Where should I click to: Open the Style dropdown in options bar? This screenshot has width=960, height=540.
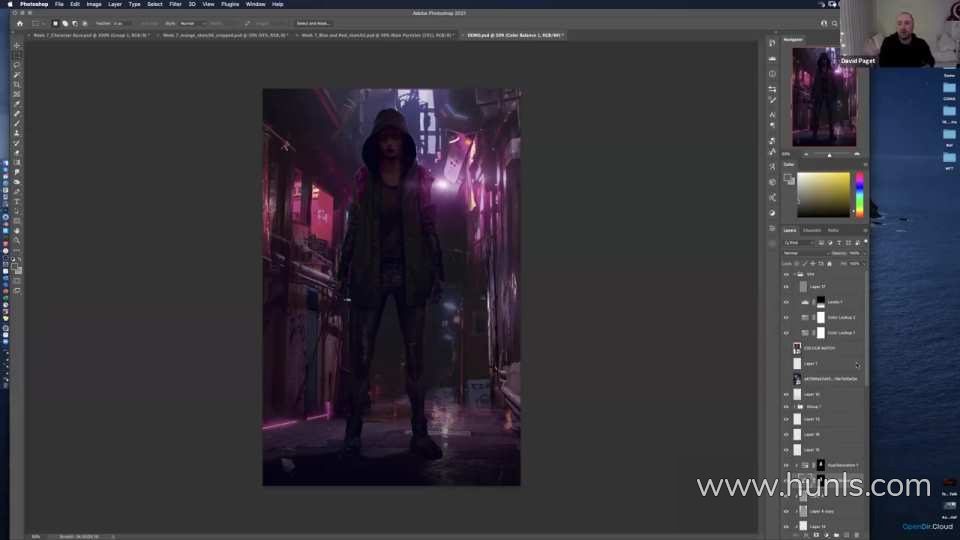(x=191, y=23)
